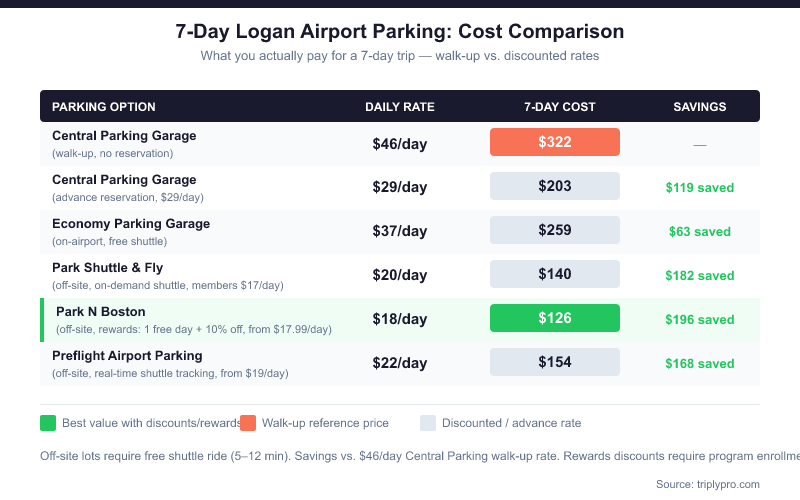The height and width of the screenshot is (500, 800).
Task: Click the green $126 cost cell
Action: pos(555,319)
